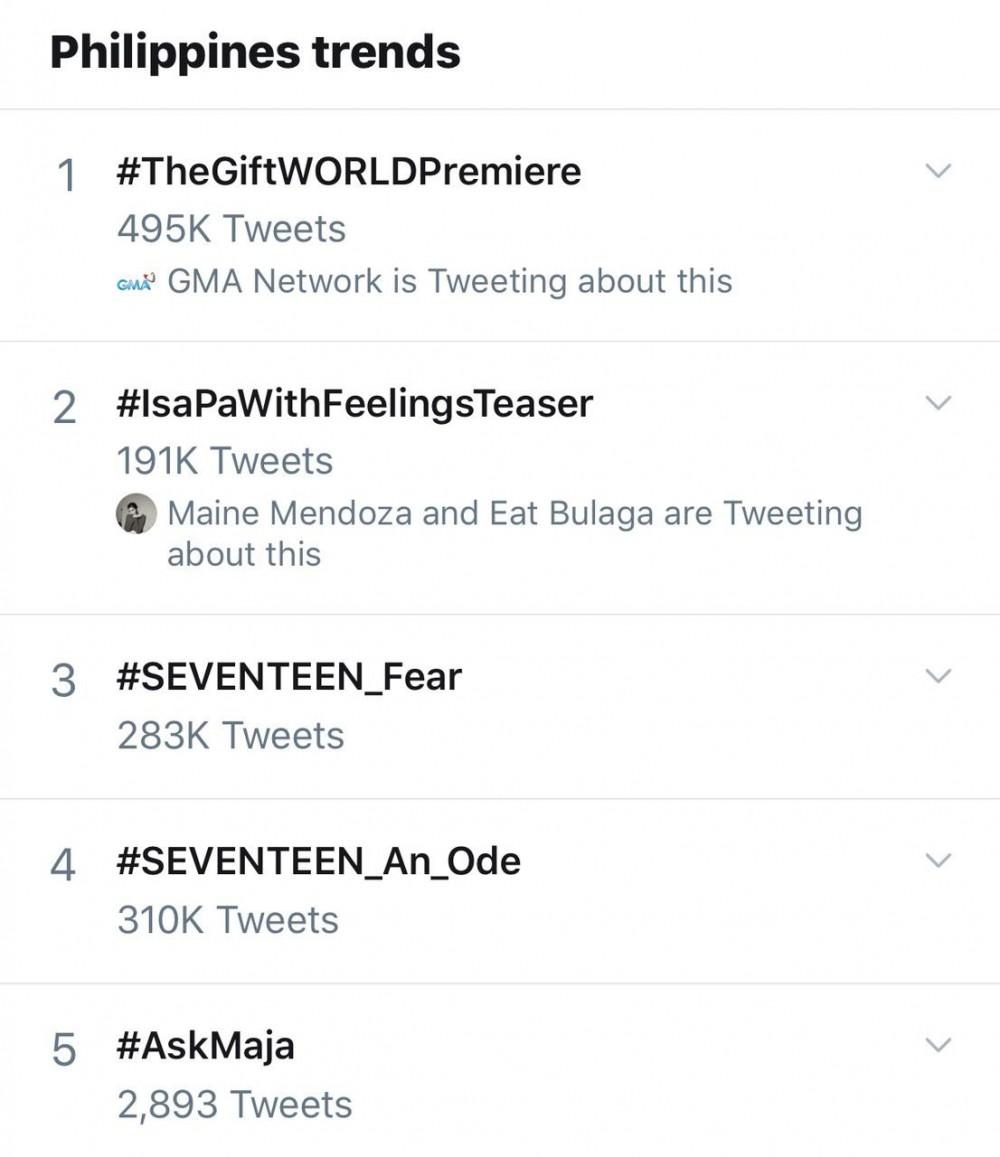
Task: Click the 283K Tweets count
Action: click(x=230, y=735)
